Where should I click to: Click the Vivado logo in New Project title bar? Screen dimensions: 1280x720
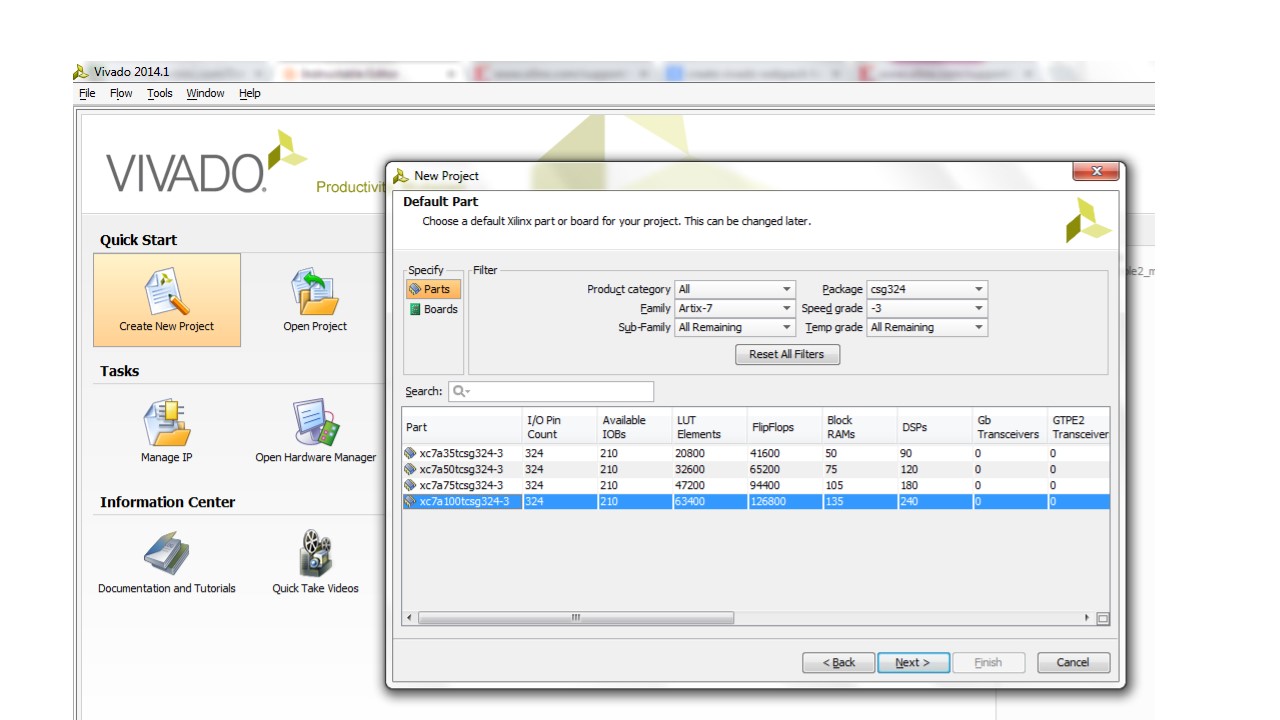tap(401, 176)
